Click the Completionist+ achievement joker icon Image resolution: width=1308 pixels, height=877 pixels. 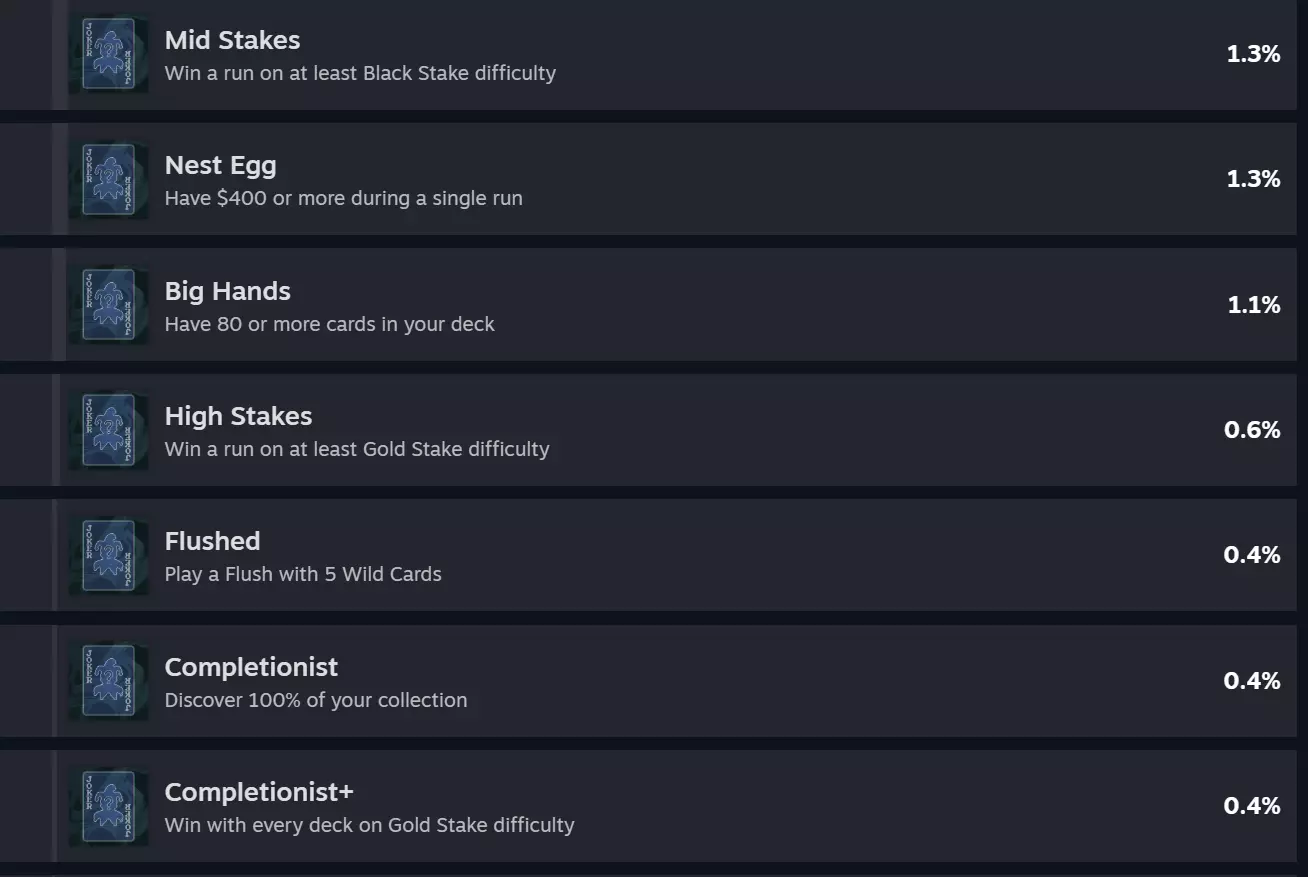(x=108, y=807)
